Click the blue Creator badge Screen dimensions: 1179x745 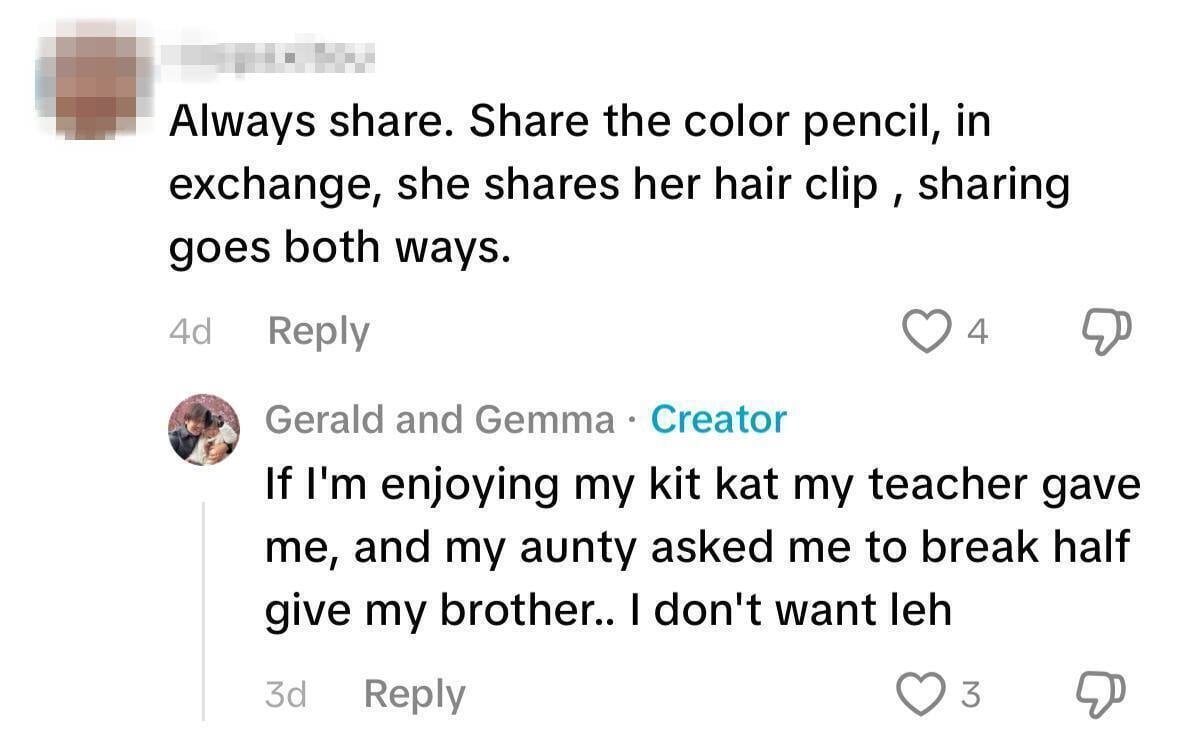pos(718,419)
